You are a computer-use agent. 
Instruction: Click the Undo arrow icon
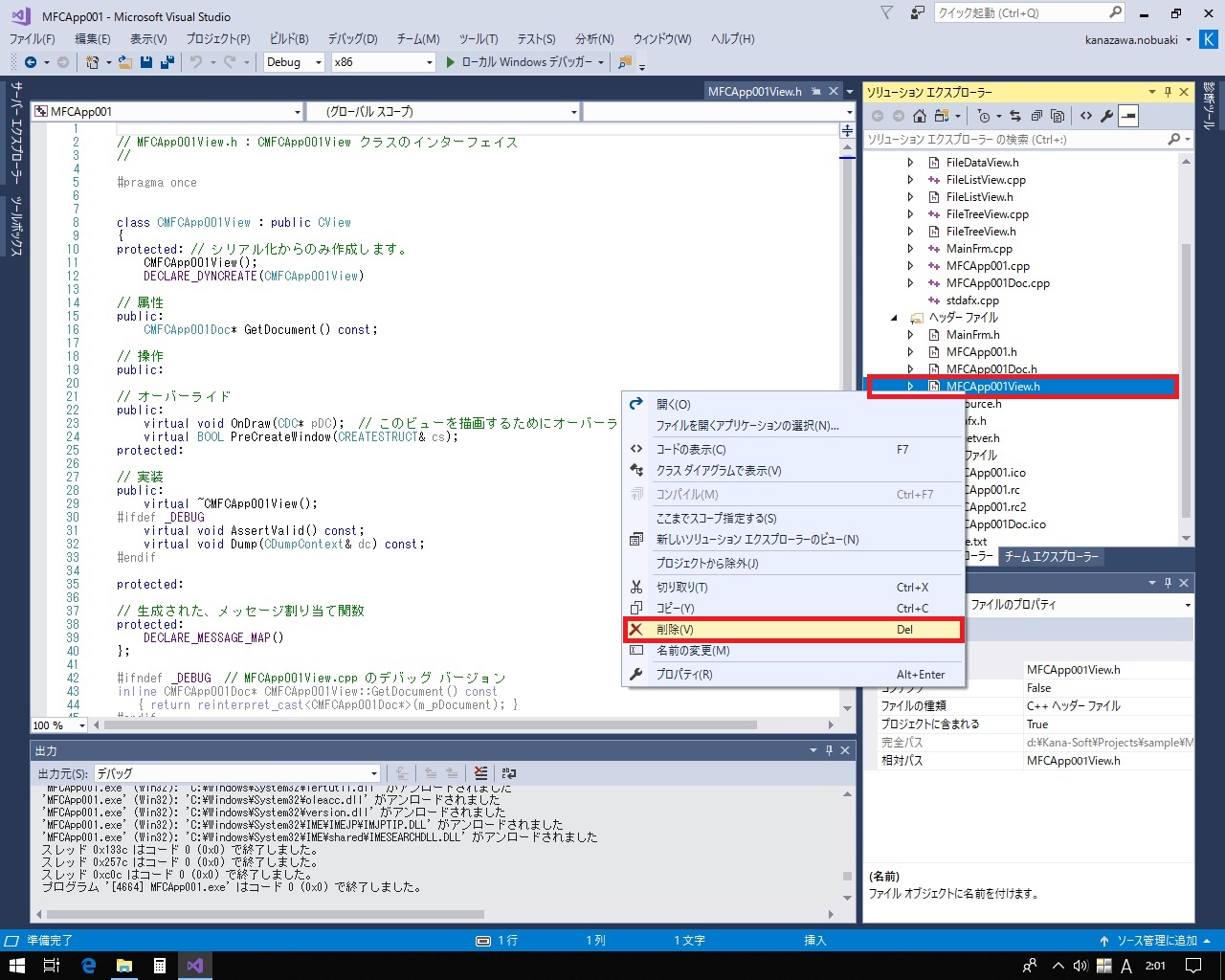[x=195, y=62]
